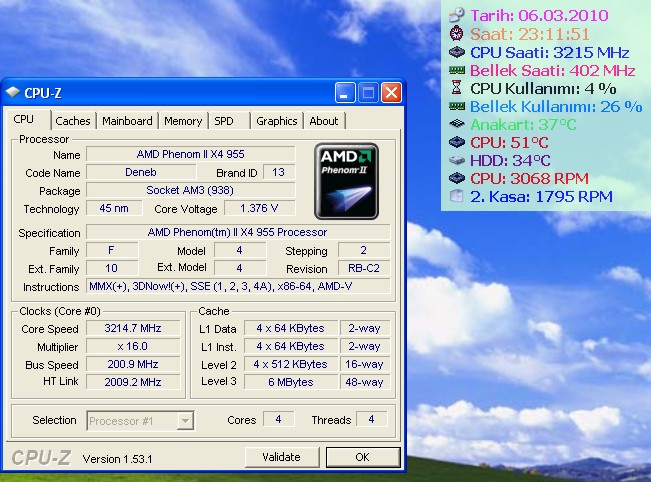This screenshot has width=651, height=482.
Task: Click the Multiplier value x 16.0
Action: point(133,346)
